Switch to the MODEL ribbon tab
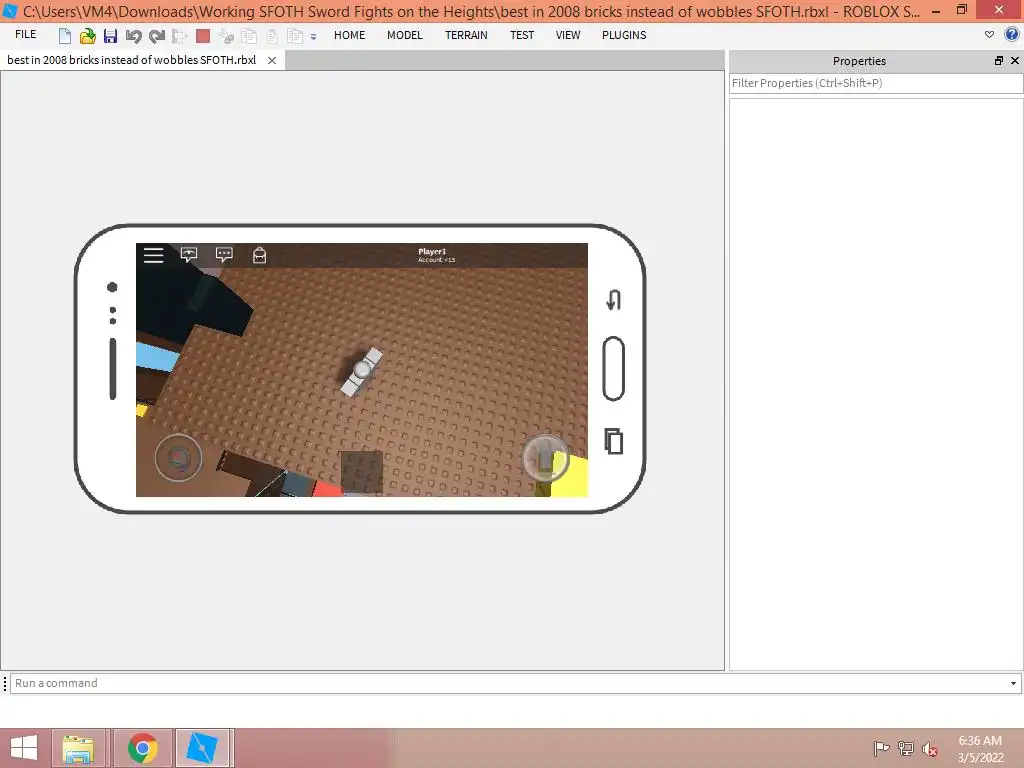 pyautogui.click(x=404, y=35)
